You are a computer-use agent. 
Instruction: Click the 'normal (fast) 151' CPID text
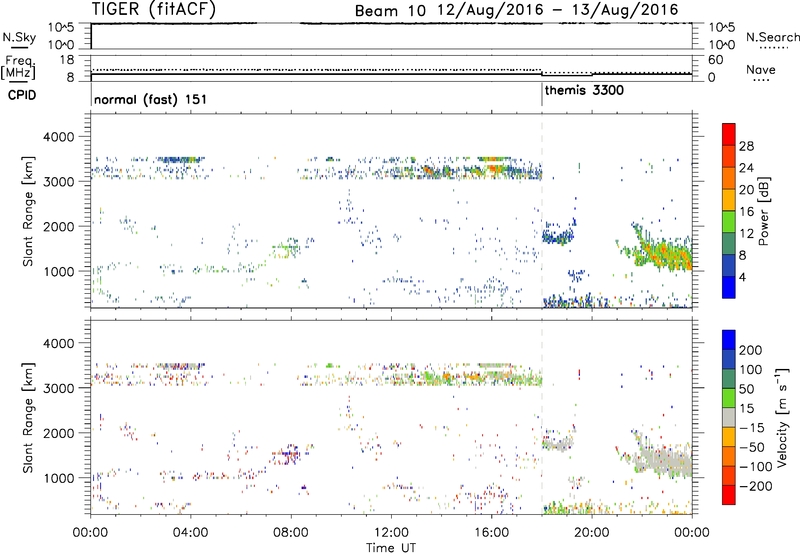[151, 99]
